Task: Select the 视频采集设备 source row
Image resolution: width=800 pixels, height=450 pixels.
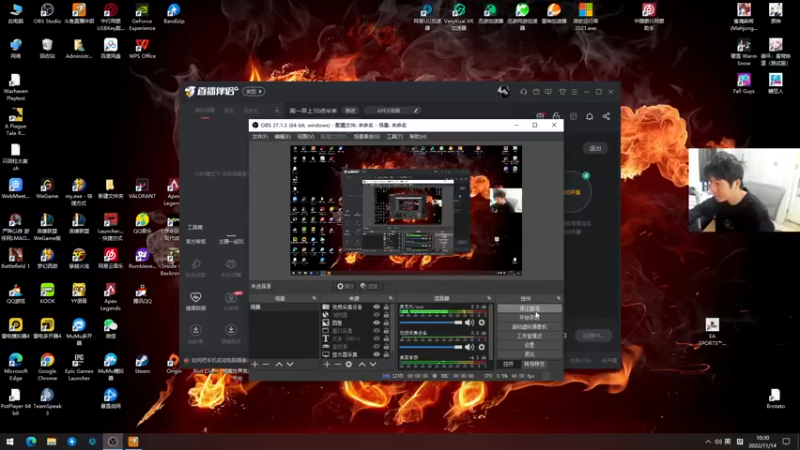Action: tap(357, 307)
